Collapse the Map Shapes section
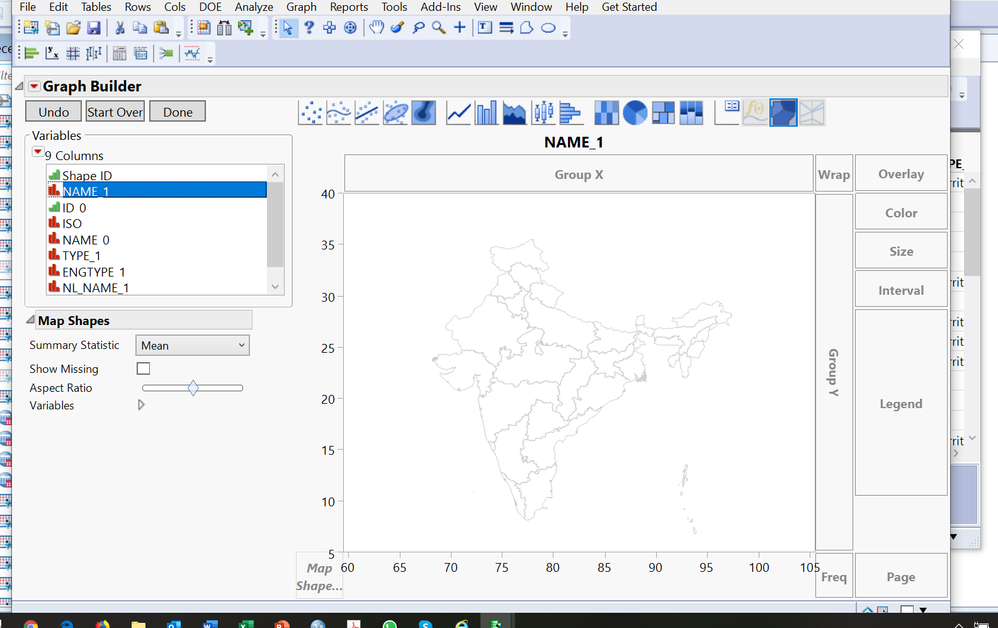The image size is (998, 628). [x=30, y=320]
